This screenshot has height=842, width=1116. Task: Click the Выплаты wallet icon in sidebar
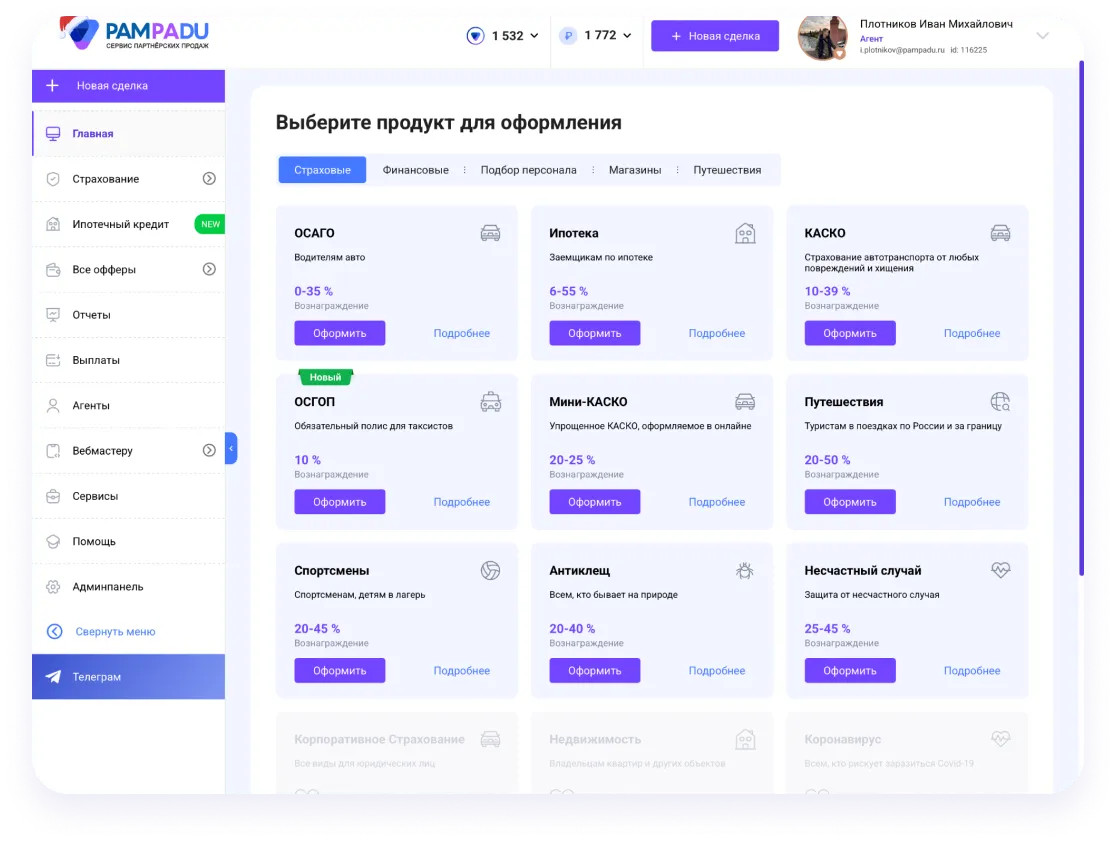click(53, 360)
